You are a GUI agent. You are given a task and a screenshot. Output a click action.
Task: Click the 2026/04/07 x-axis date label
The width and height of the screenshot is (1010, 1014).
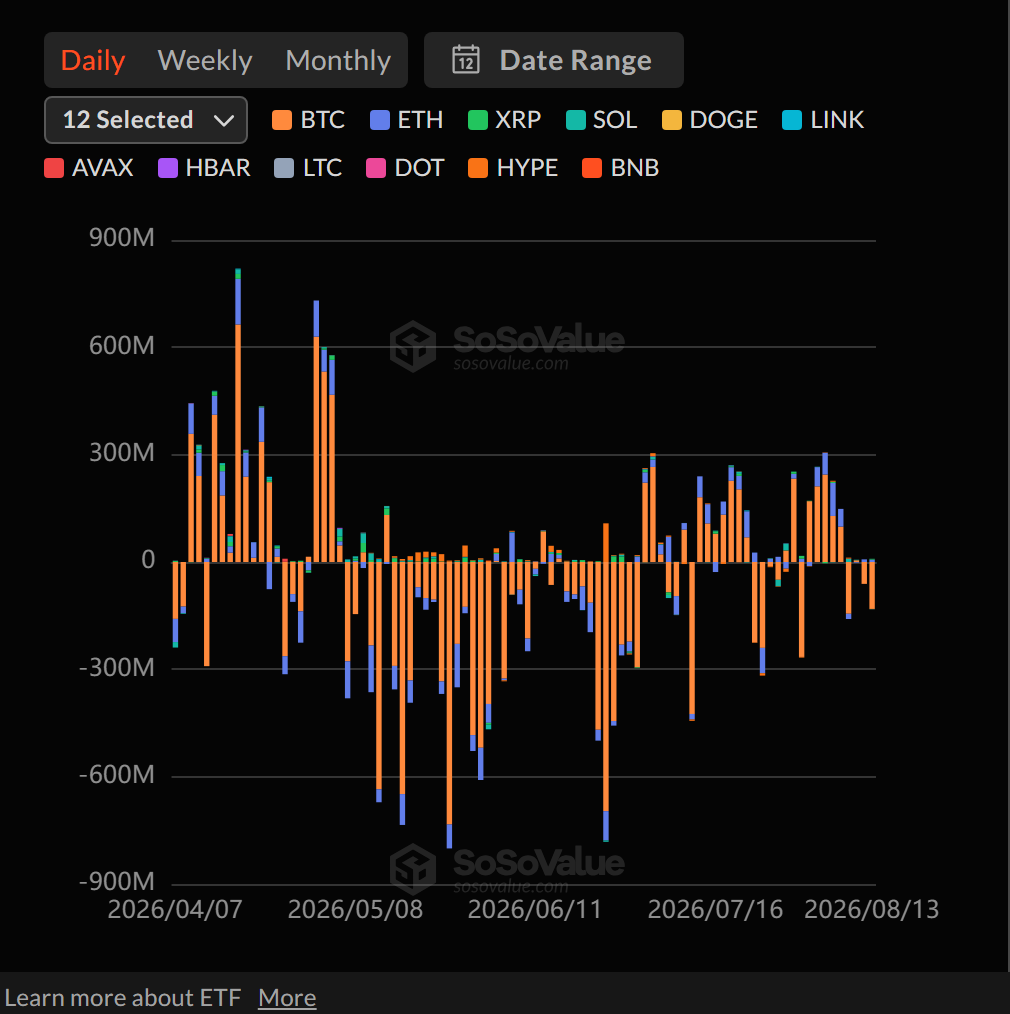pyautogui.click(x=175, y=909)
